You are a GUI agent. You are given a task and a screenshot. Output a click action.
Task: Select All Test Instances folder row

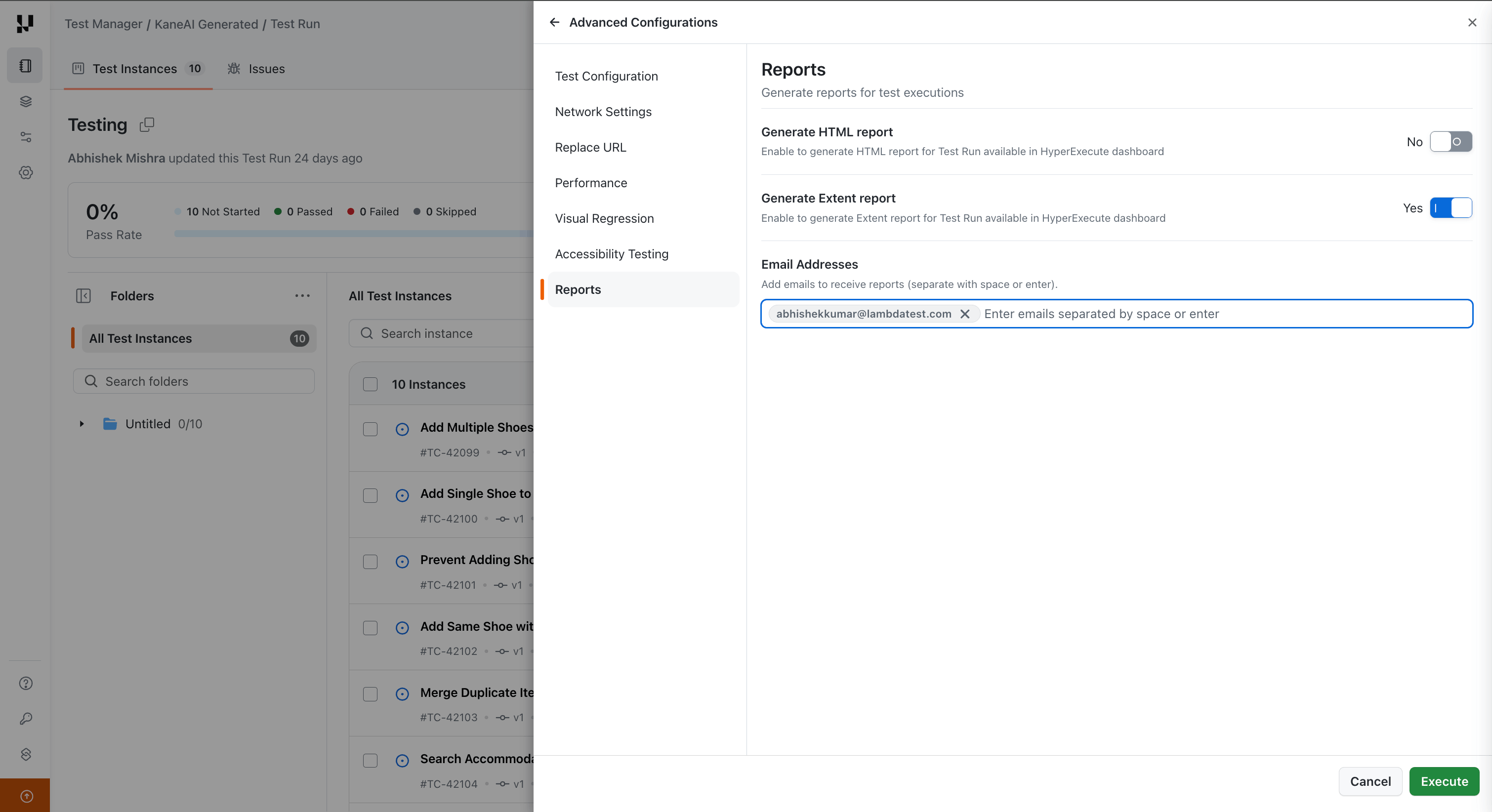click(199, 339)
